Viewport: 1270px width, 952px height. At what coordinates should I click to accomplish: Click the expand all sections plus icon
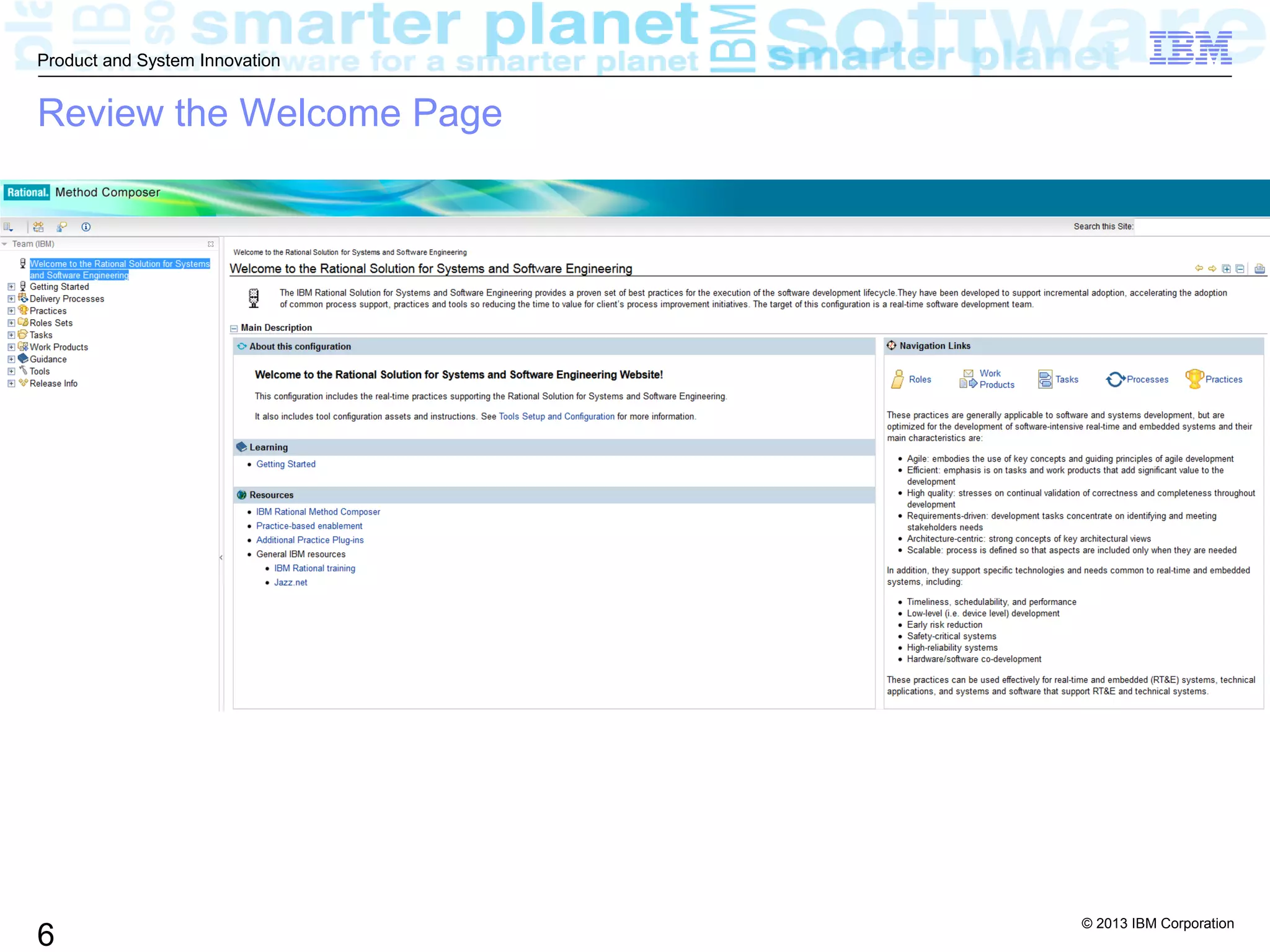click(1226, 268)
